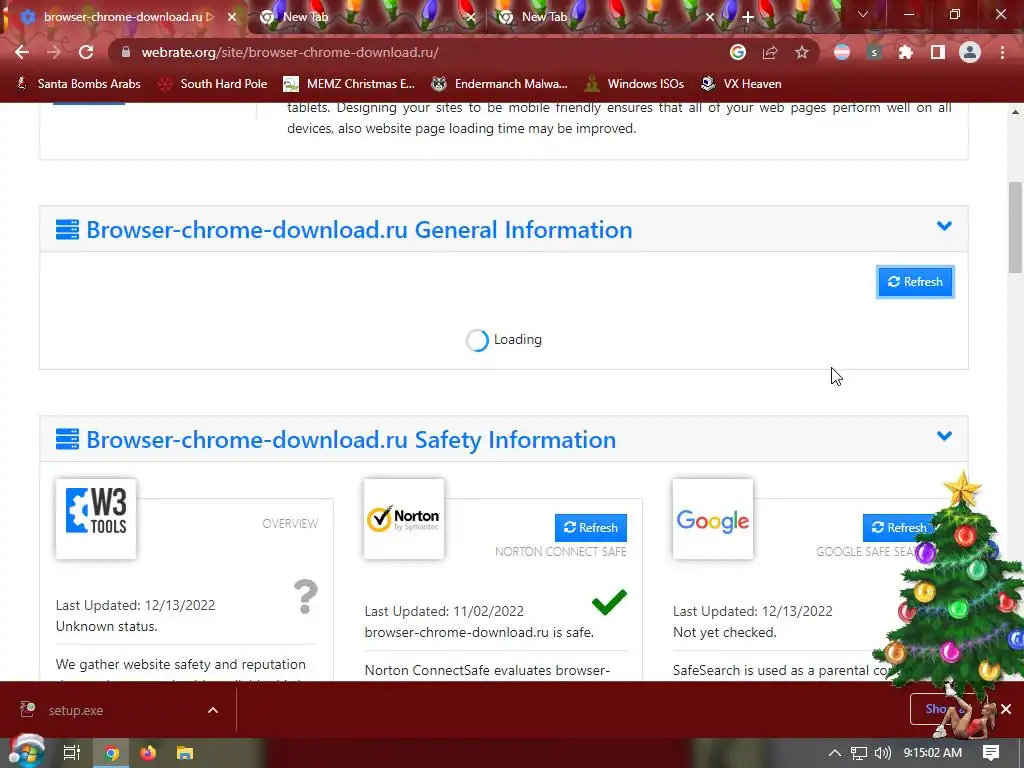The image size is (1024, 768).
Task: Open the Windows ISOs bookmark
Action: (635, 84)
